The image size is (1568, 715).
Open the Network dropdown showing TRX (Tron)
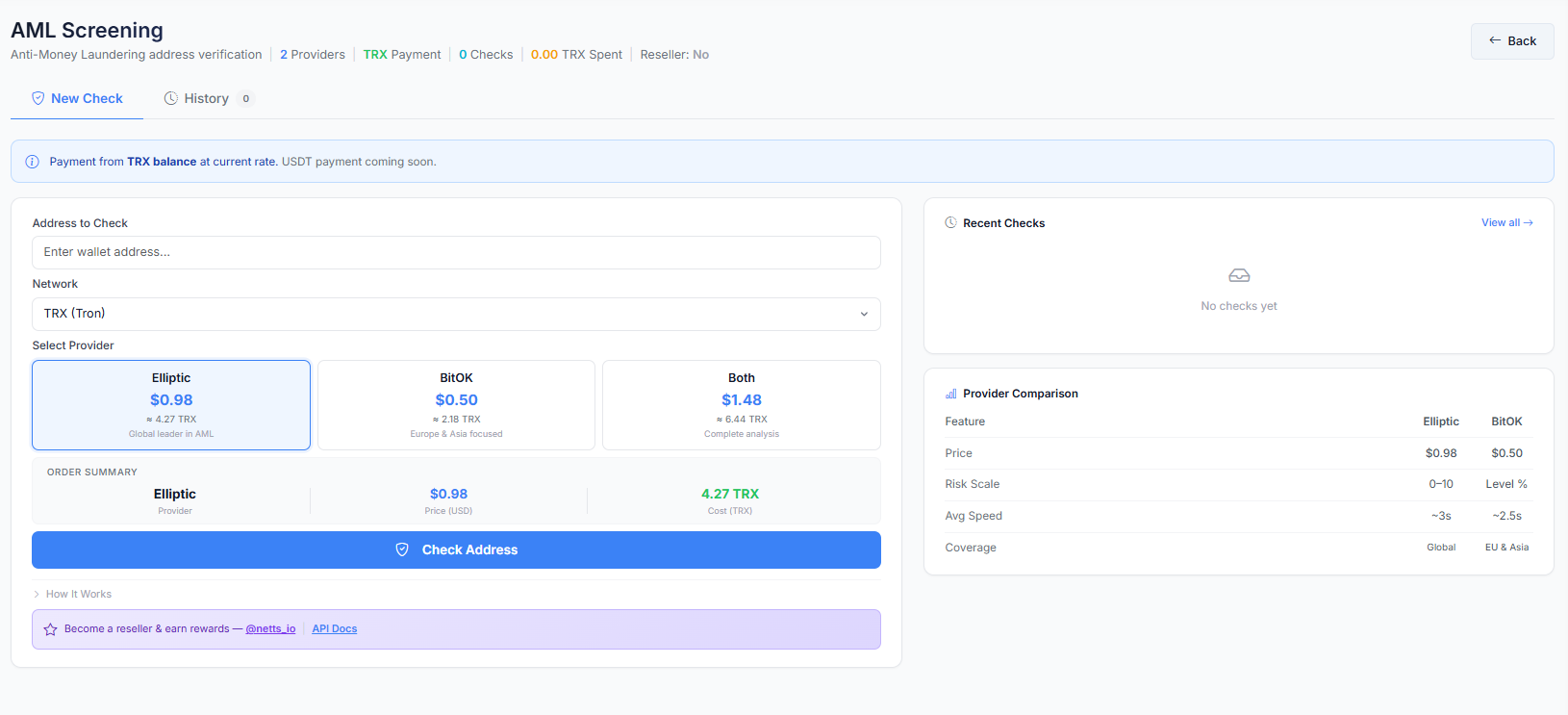point(456,314)
